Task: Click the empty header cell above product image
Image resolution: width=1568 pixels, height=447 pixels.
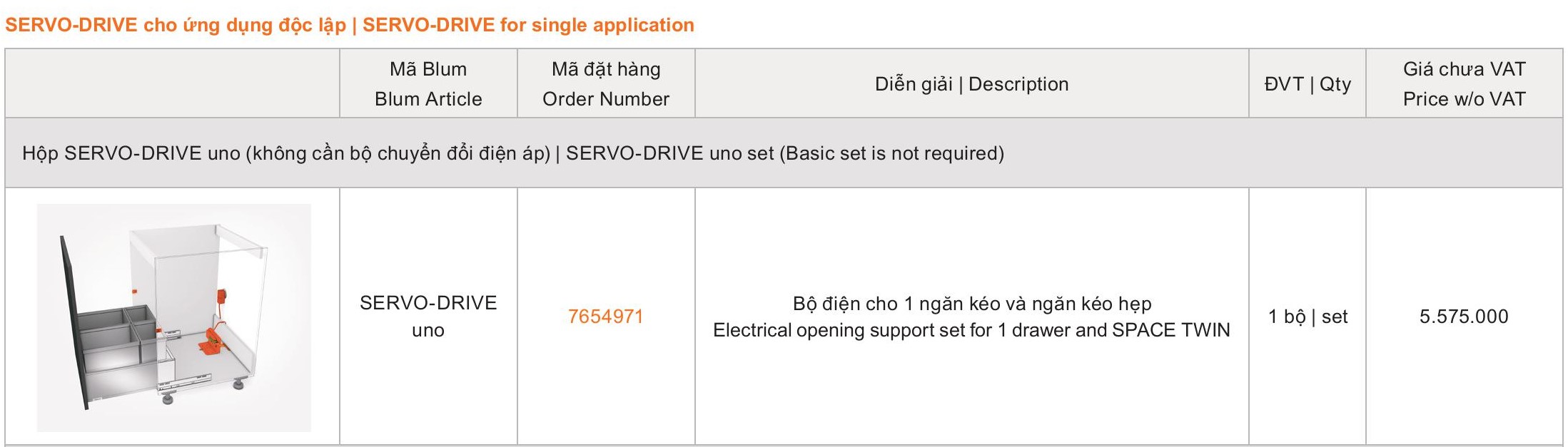Action: [172, 83]
